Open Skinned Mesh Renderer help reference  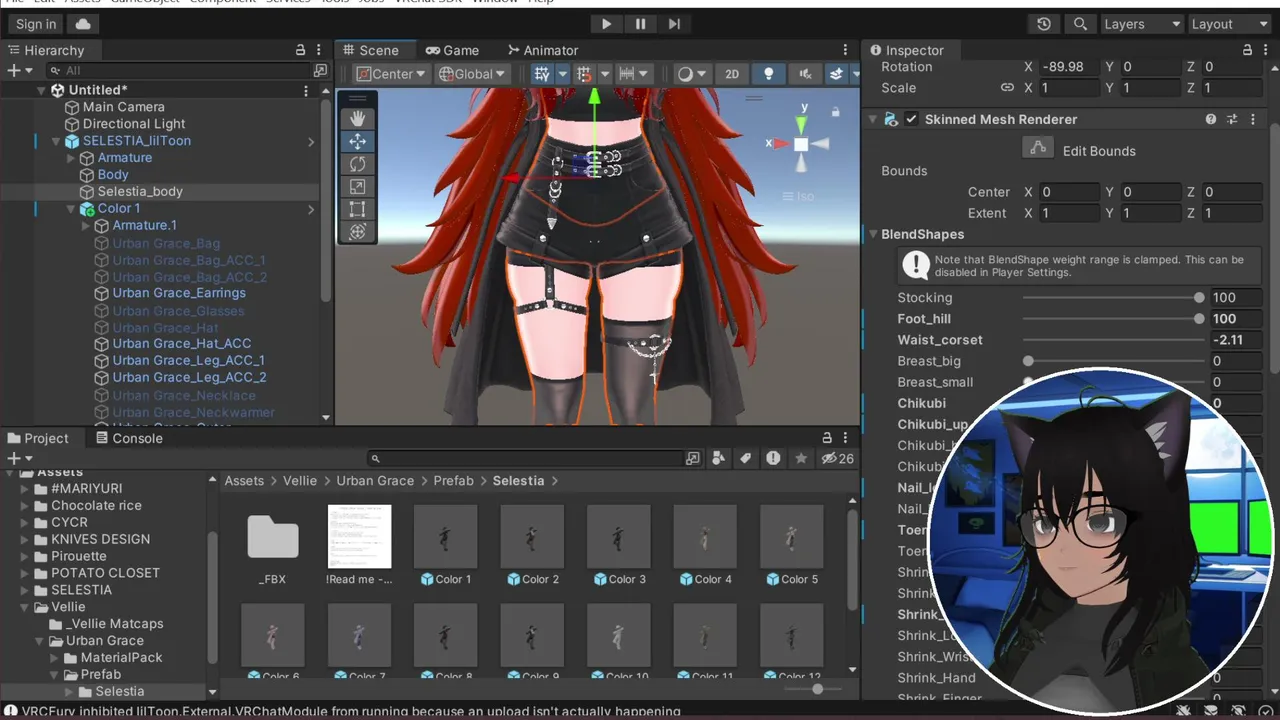1211,119
